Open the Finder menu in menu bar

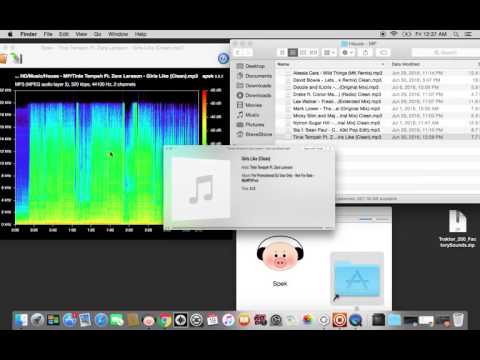pyautogui.click(x=29, y=34)
